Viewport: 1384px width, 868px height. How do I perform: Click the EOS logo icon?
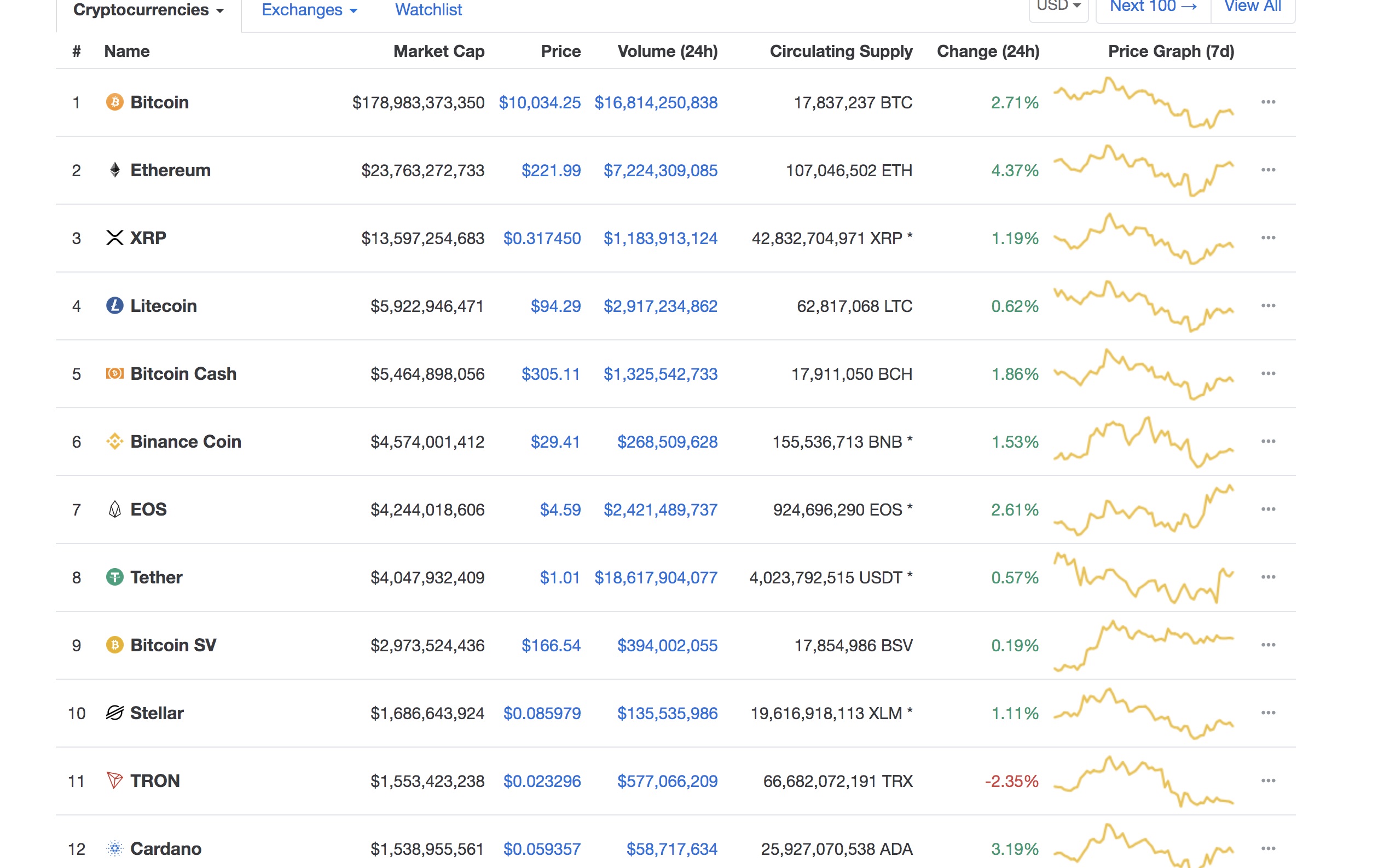click(x=115, y=509)
